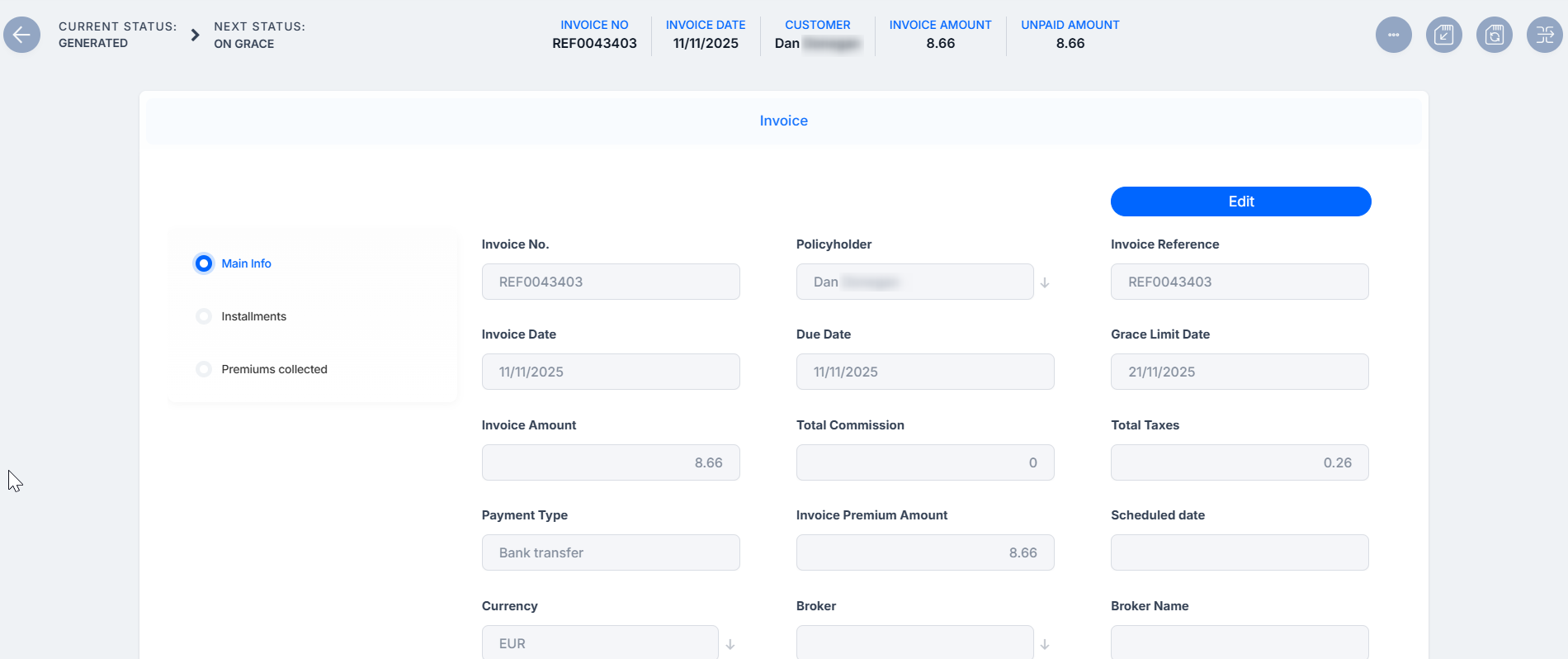
Task: Click the crossing arrows workflow icon
Action: (1544, 35)
